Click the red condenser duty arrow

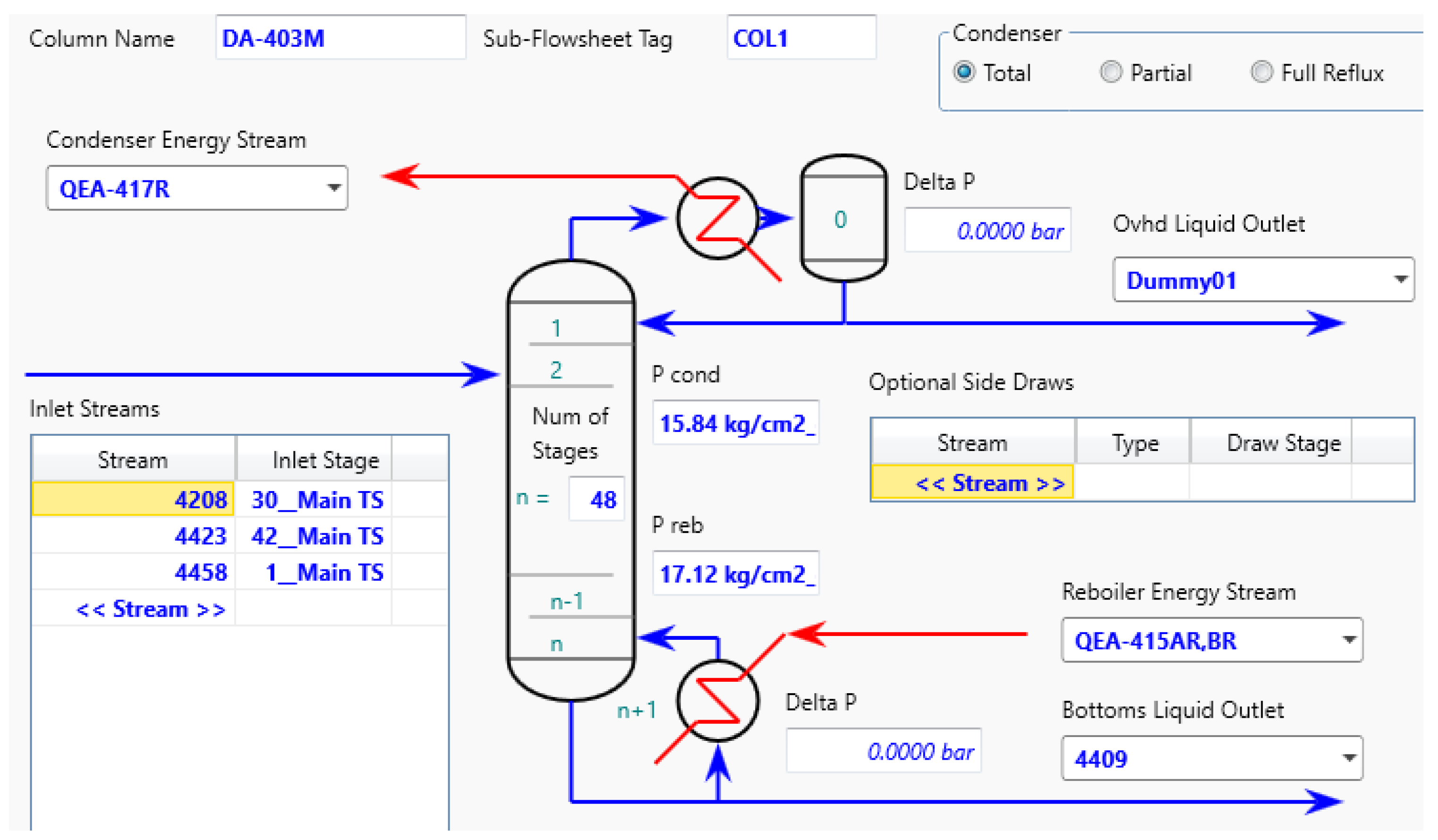tap(514, 177)
